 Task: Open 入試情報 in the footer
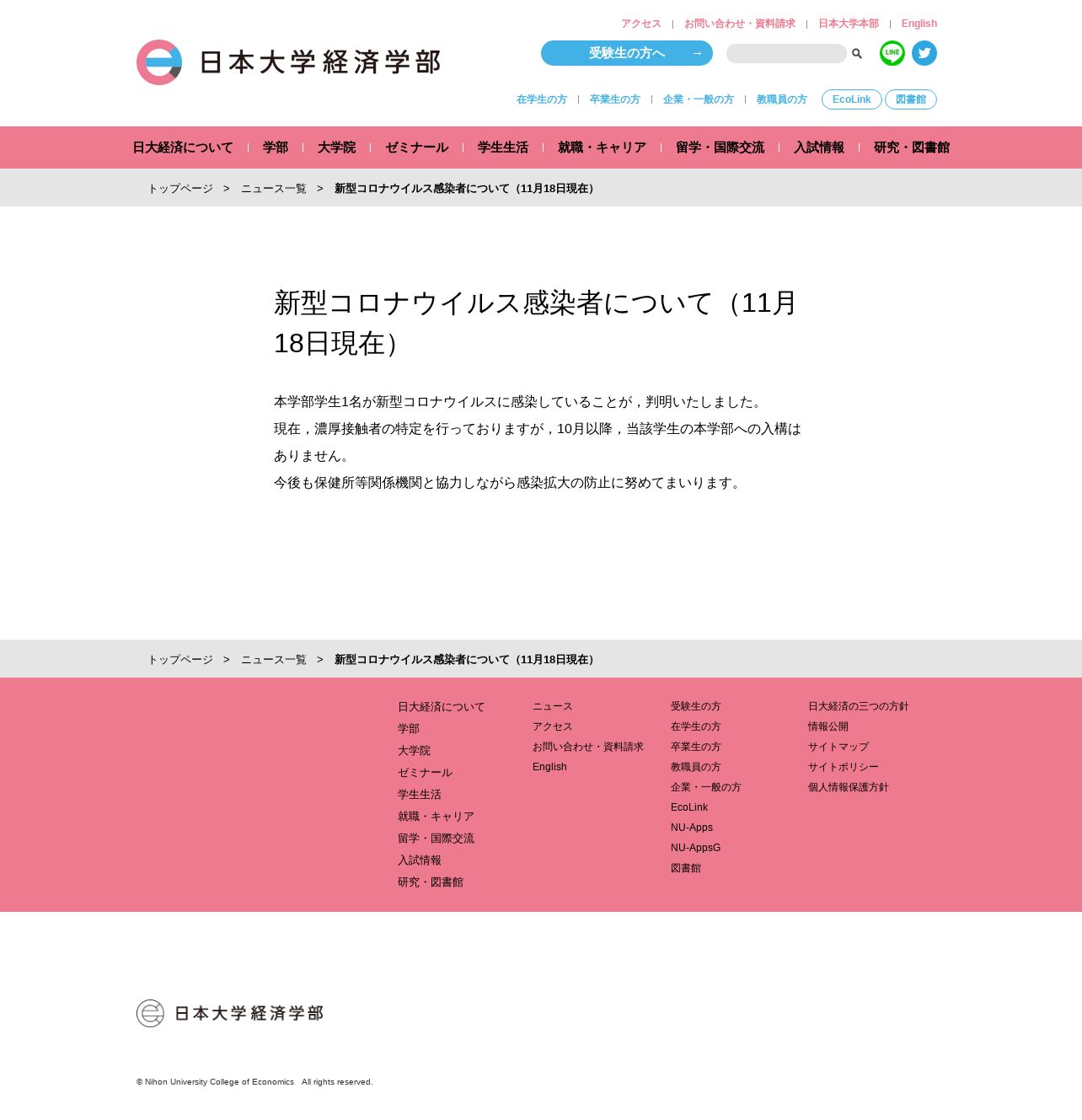tap(420, 860)
